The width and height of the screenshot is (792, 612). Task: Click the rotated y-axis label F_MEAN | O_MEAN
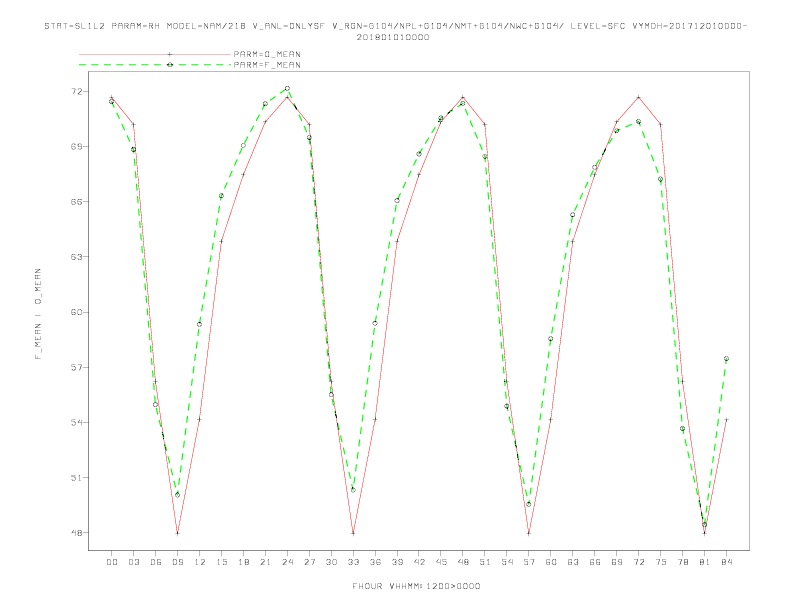(x=38, y=314)
